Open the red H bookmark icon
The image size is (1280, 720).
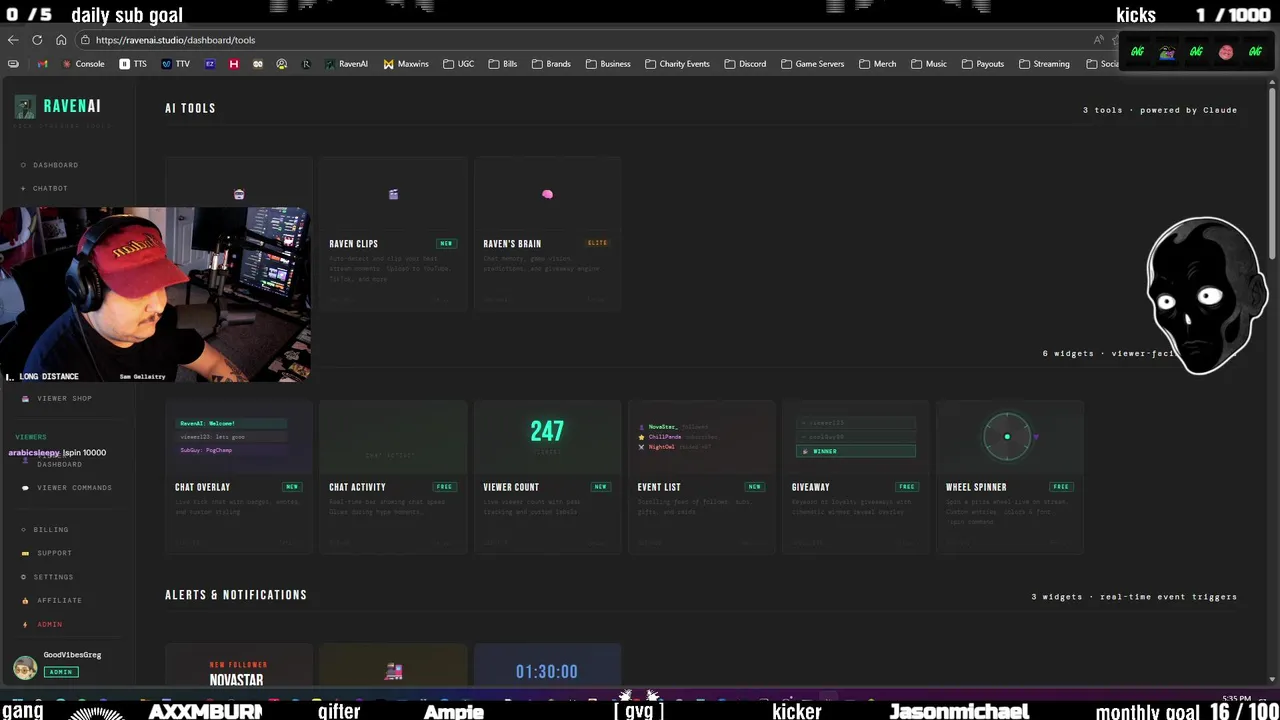(233, 64)
